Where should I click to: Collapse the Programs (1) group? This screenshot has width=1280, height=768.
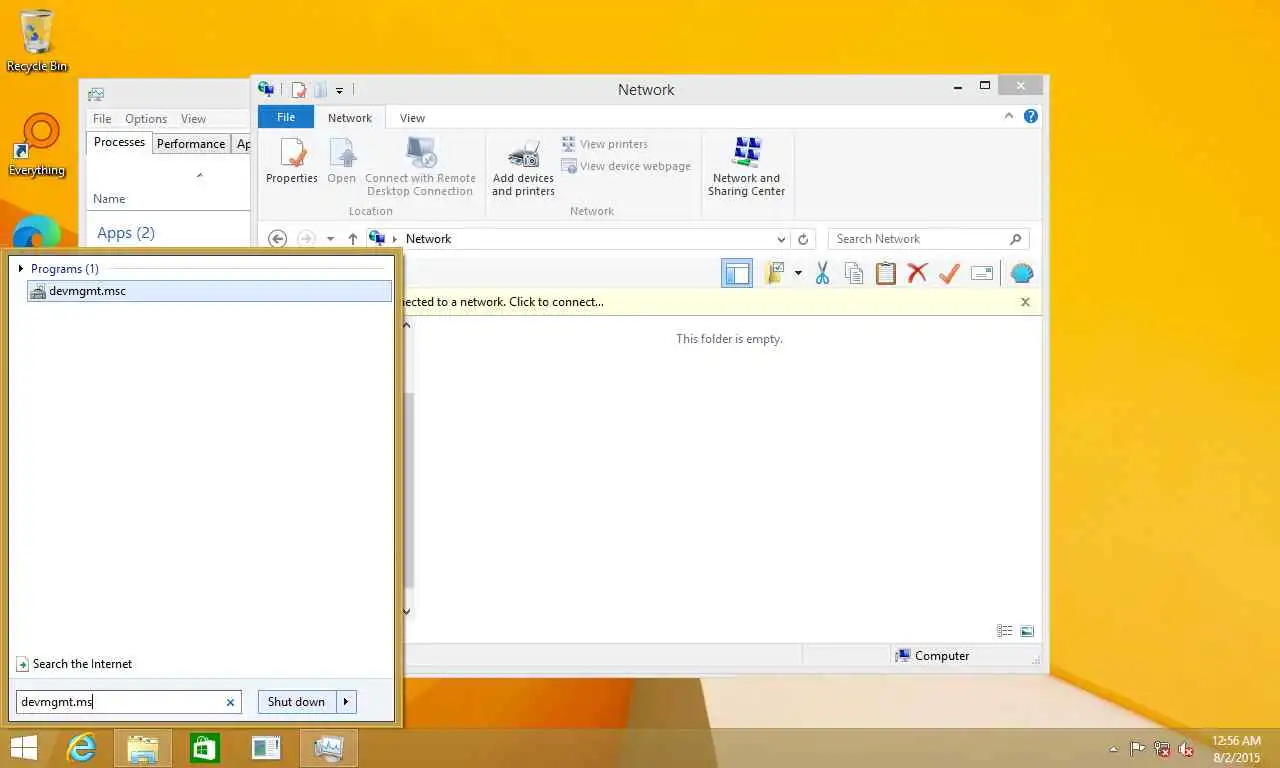pos(21,269)
